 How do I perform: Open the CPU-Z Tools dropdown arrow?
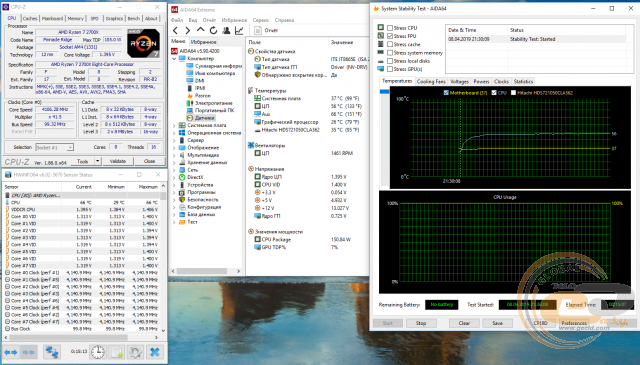(x=98, y=161)
